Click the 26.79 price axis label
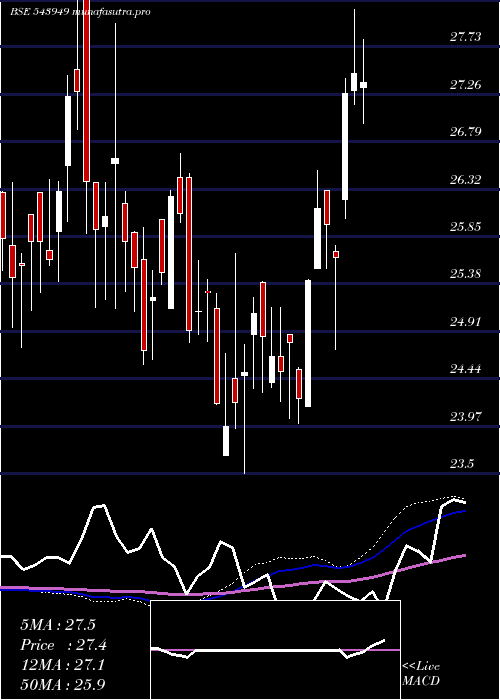Viewport: 500px width, 700px height. click(465, 132)
